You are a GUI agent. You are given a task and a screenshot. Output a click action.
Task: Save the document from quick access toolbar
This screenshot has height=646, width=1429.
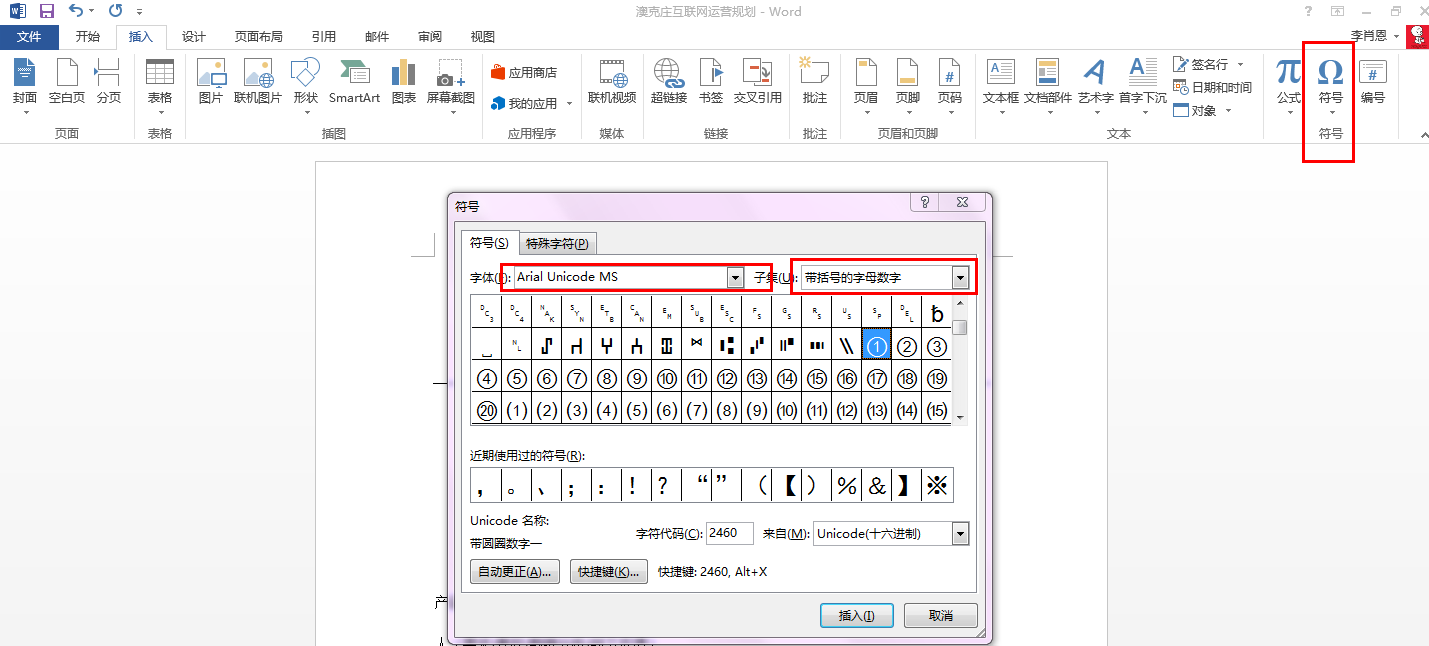tap(47, 11)
